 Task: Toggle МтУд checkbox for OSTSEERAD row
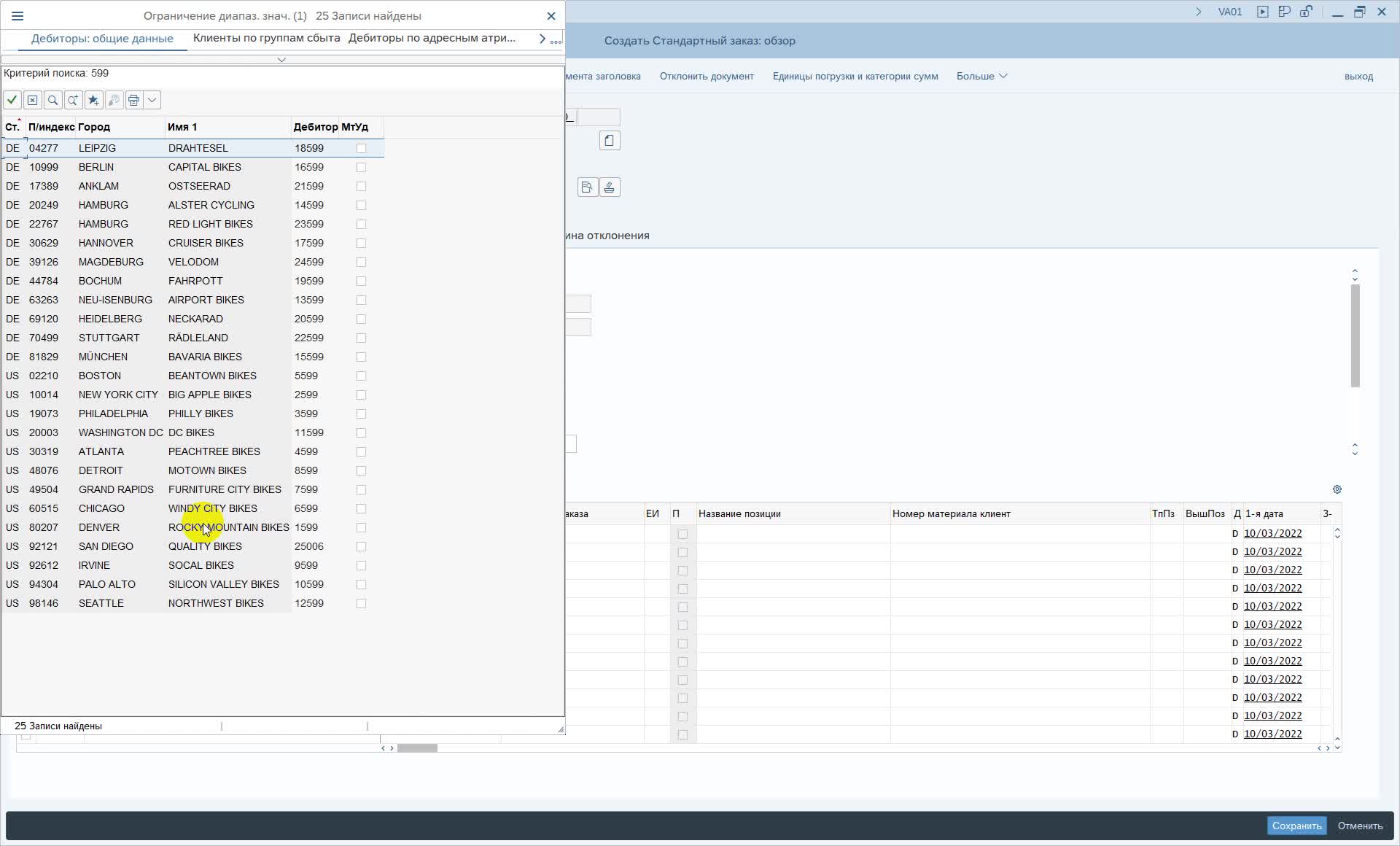tap(361, 186)
